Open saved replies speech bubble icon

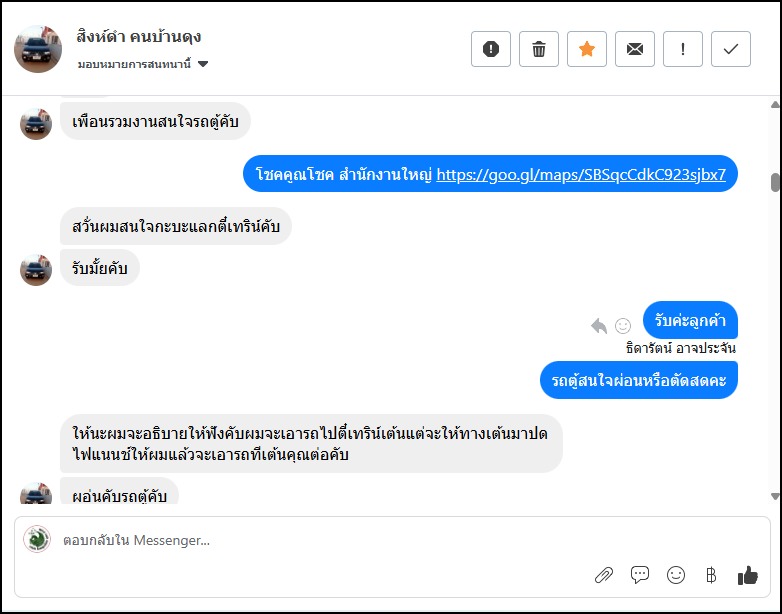tap(640, 575)
